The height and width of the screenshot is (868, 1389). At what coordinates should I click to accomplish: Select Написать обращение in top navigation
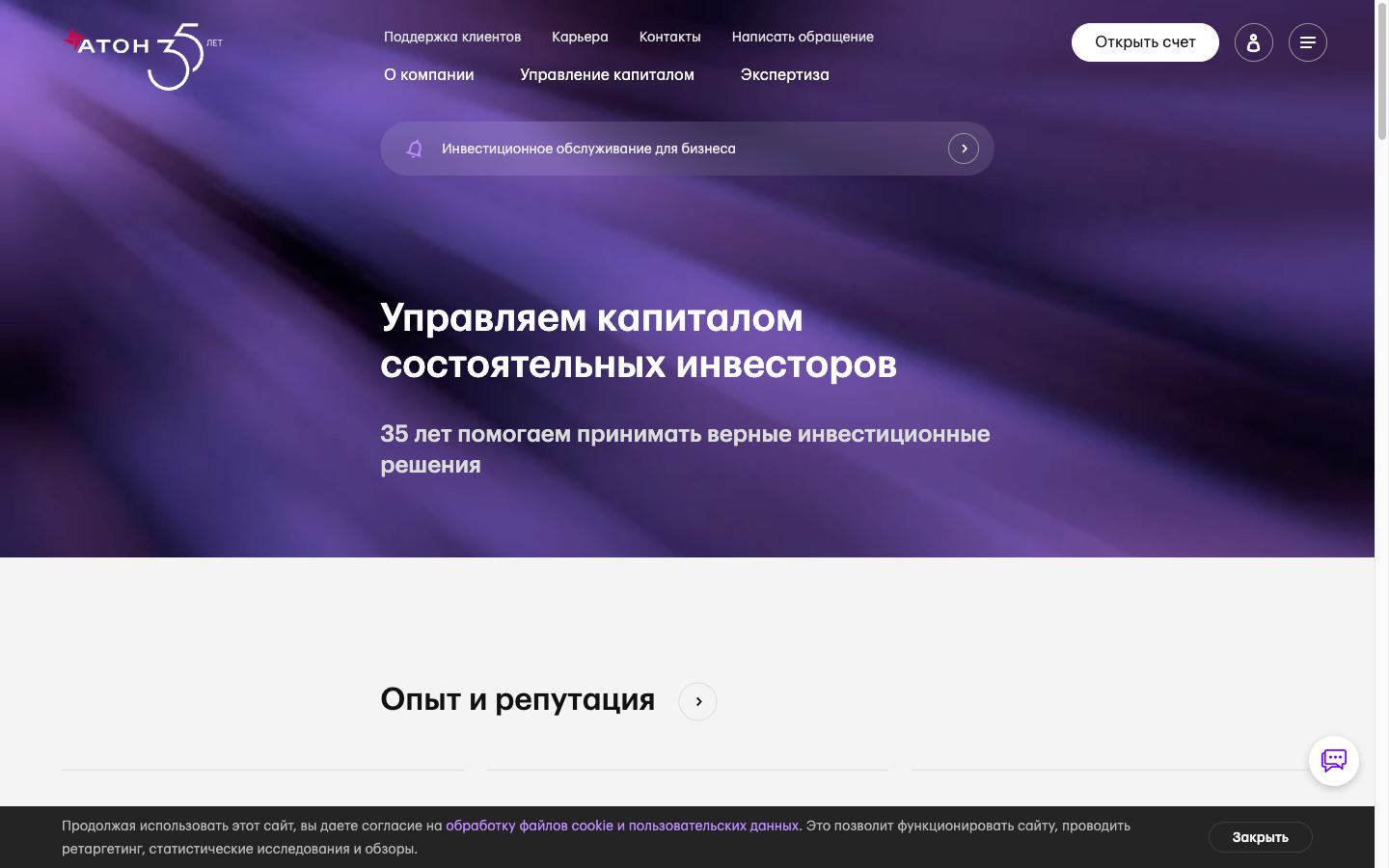pyautogui.click(x=803, y=37)
